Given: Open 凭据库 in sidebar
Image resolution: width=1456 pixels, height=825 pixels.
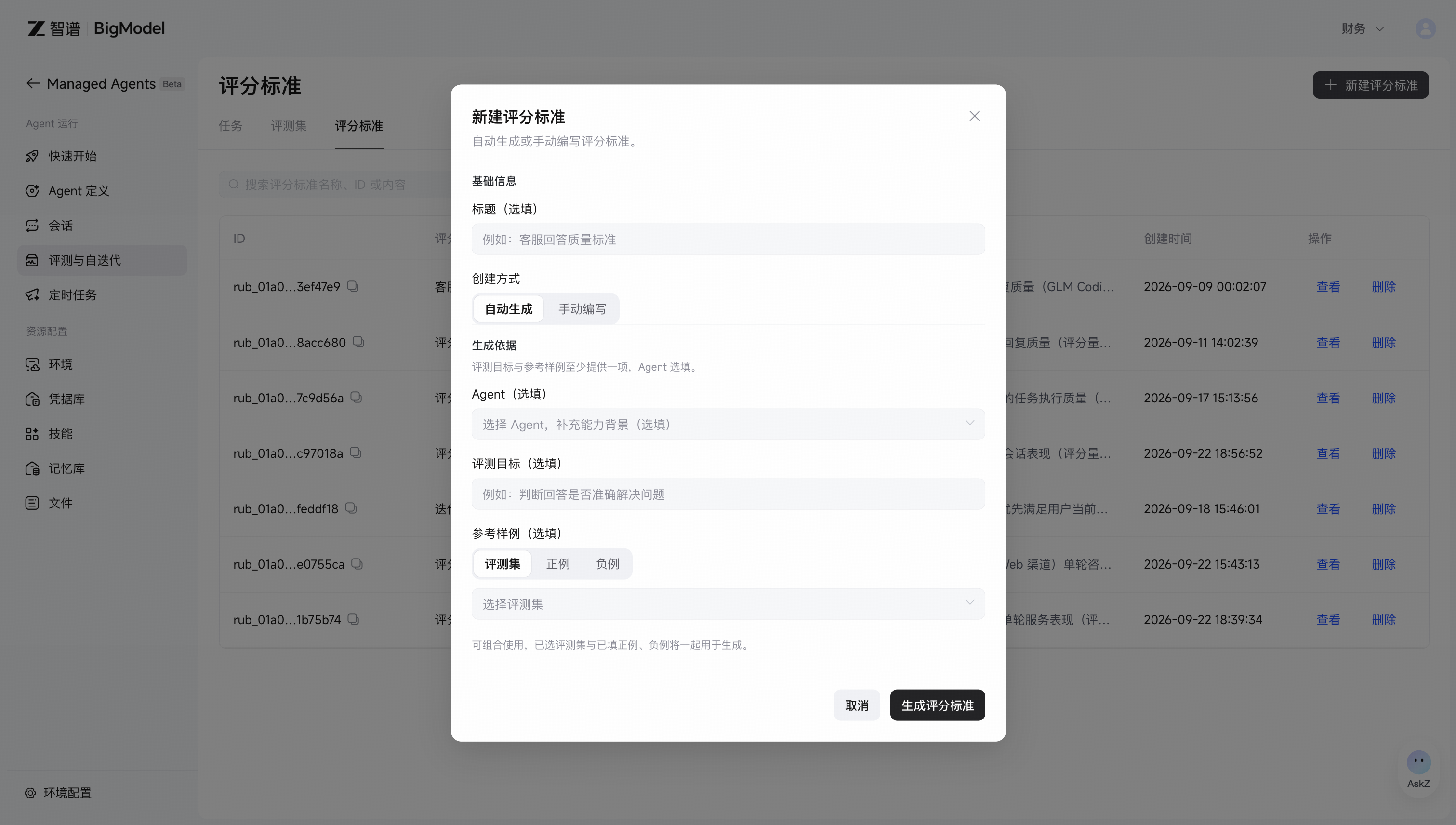Looking at the screenshot, I should pos(102,399).
